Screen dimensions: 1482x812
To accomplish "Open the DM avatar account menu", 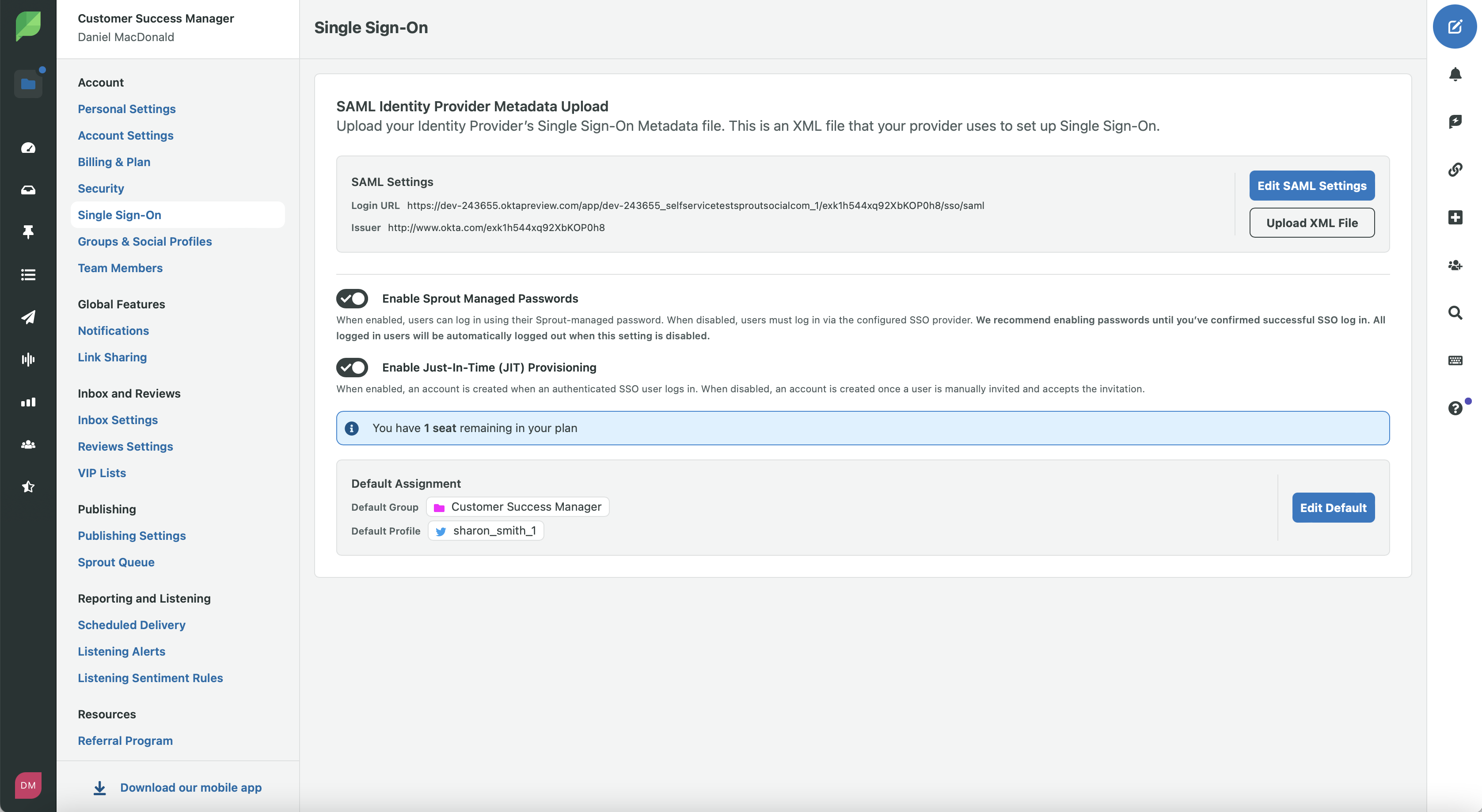I will click(x=27, y=785).
